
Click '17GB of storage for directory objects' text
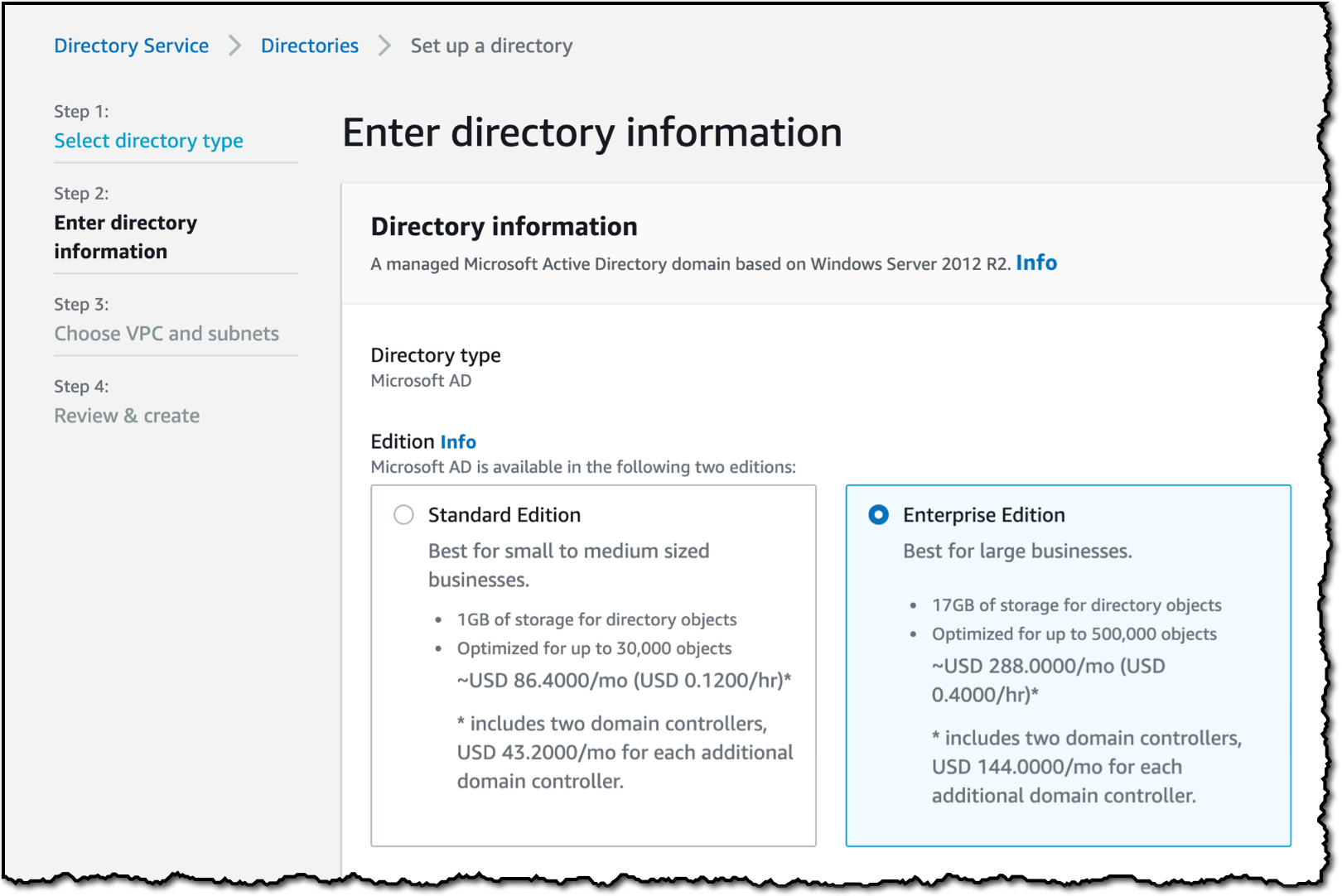pos(1076,605)
